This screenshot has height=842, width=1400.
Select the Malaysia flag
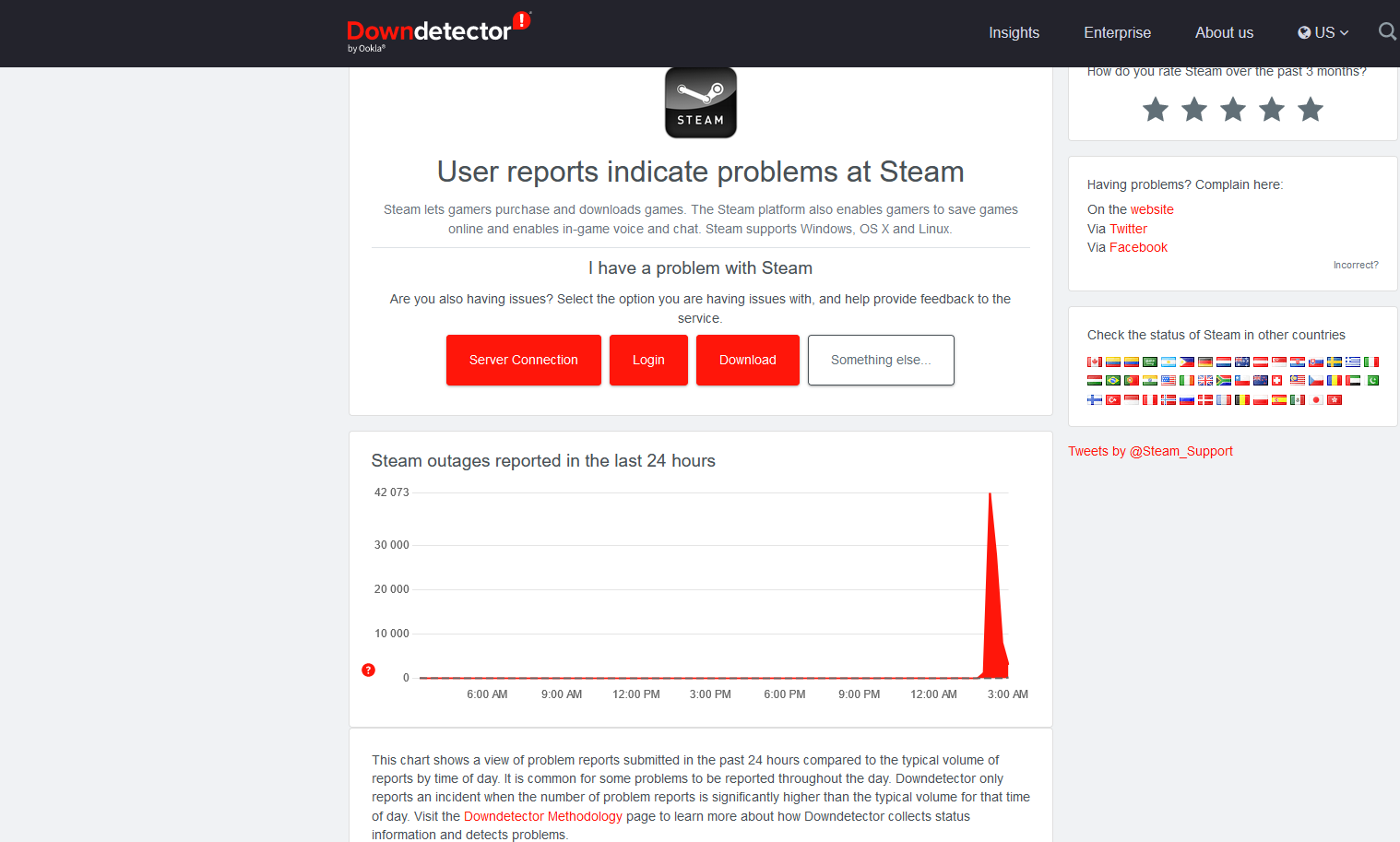1298,380
